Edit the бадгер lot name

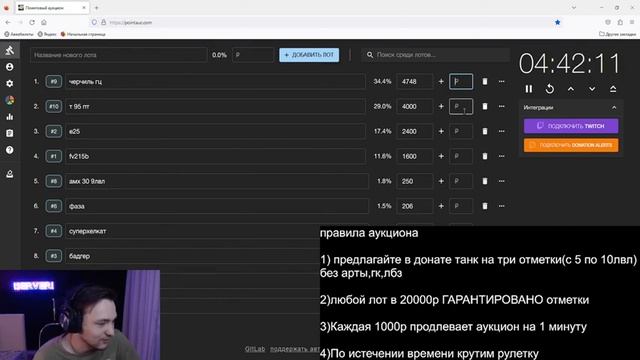(x=193, y=256)
